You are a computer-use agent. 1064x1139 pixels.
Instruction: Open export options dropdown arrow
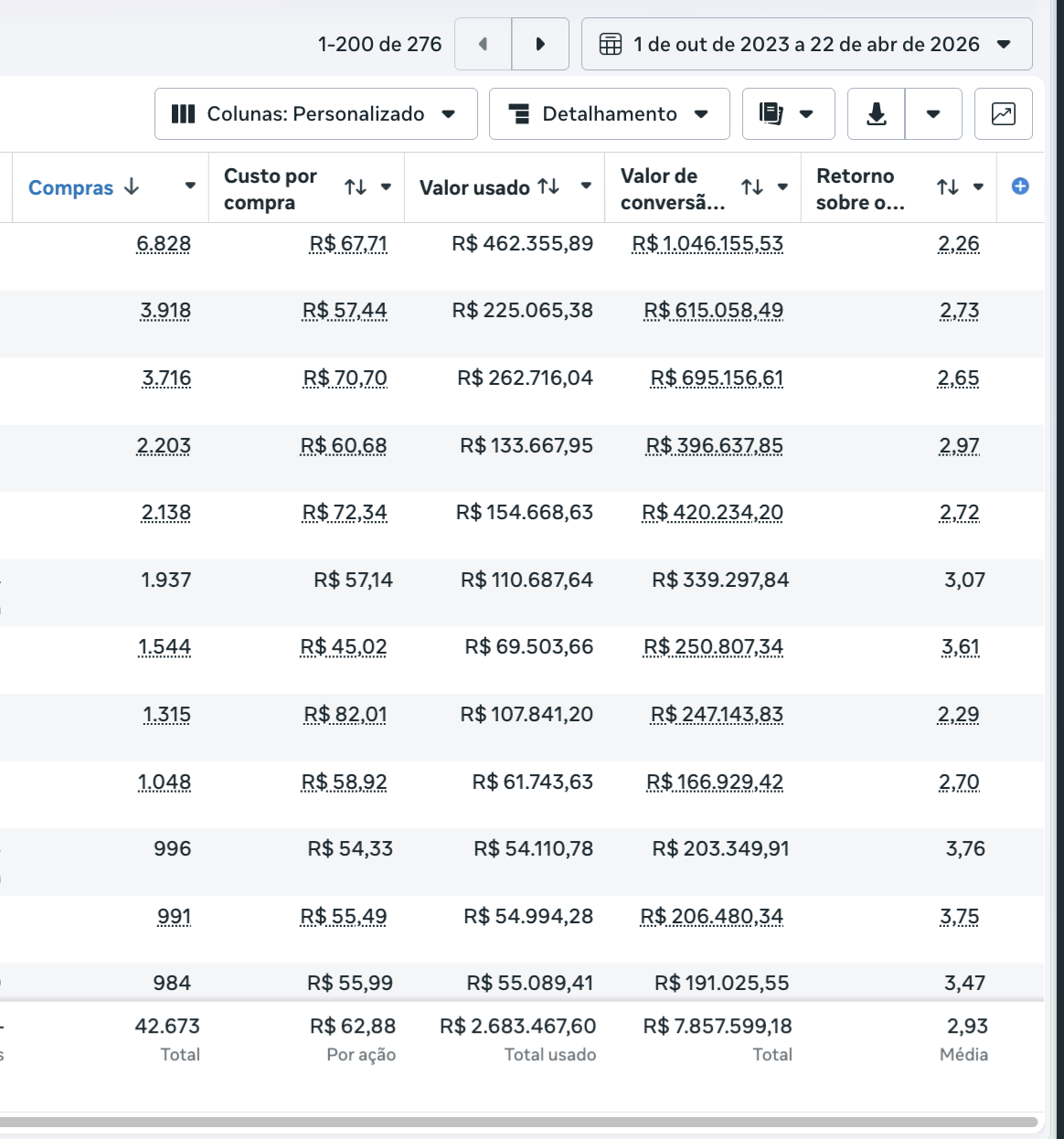[x=932, y=113]
